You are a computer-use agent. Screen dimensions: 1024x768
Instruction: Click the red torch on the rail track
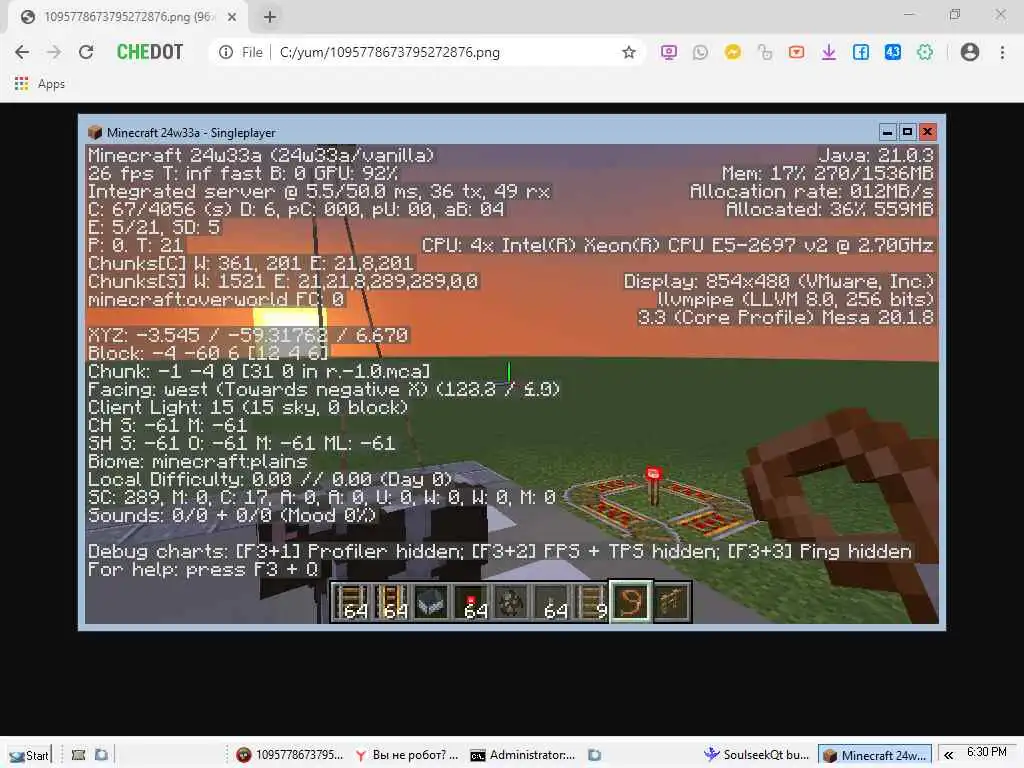point(653,485)
